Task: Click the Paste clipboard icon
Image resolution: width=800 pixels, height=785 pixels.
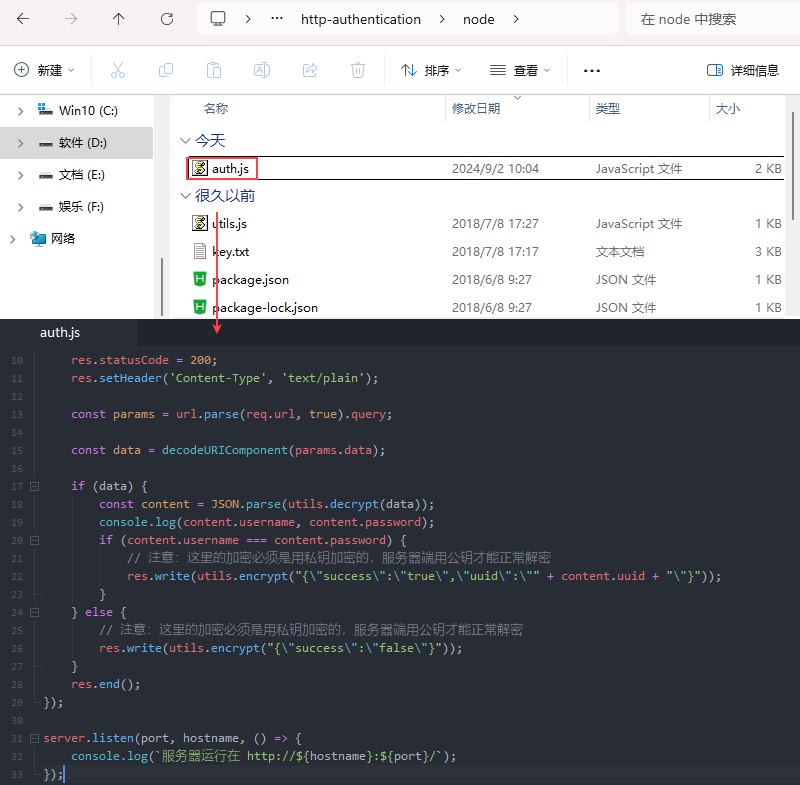Action: tap(214, 70)
